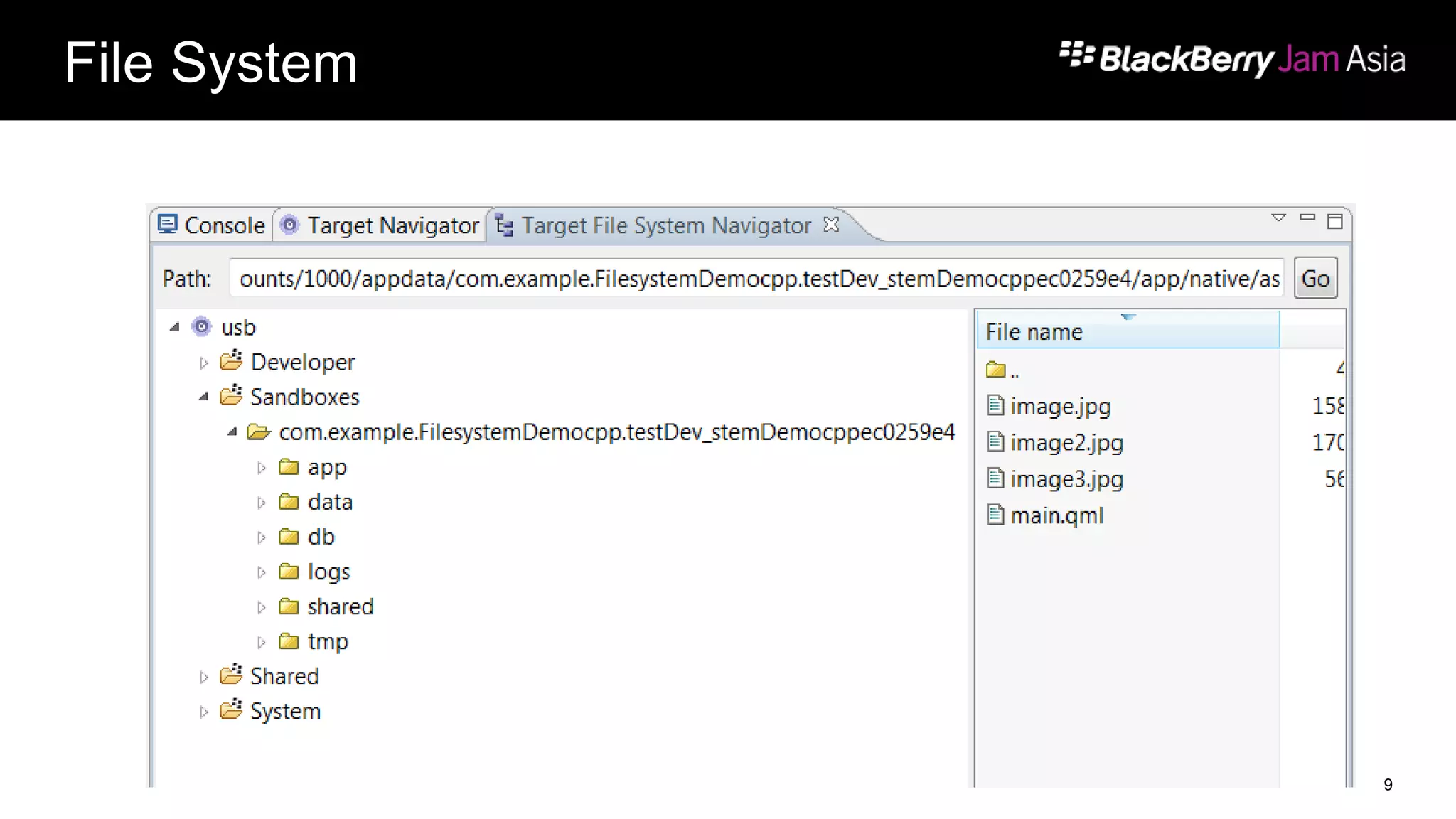1456x819 pixels.
Task: Select the Sandboxes tree item
Action: click(304, 397)
